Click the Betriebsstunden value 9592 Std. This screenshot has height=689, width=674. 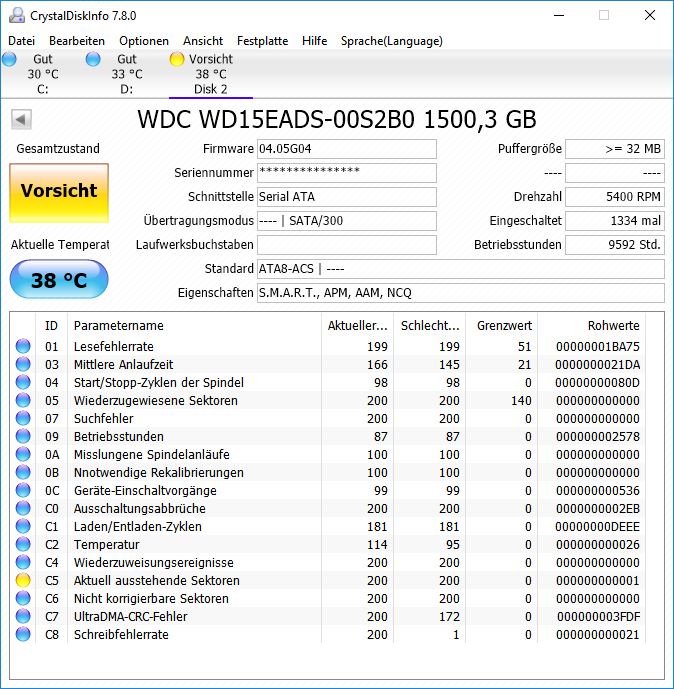(x=615, y=245)
